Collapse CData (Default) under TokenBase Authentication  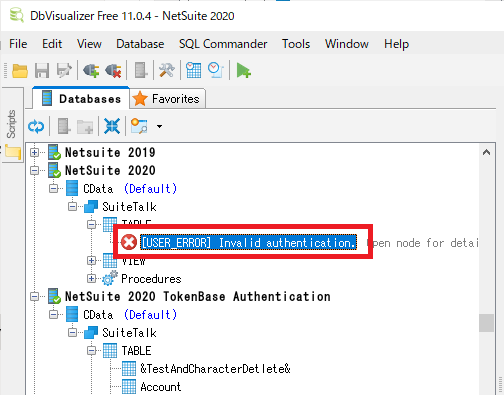(53, 314)
